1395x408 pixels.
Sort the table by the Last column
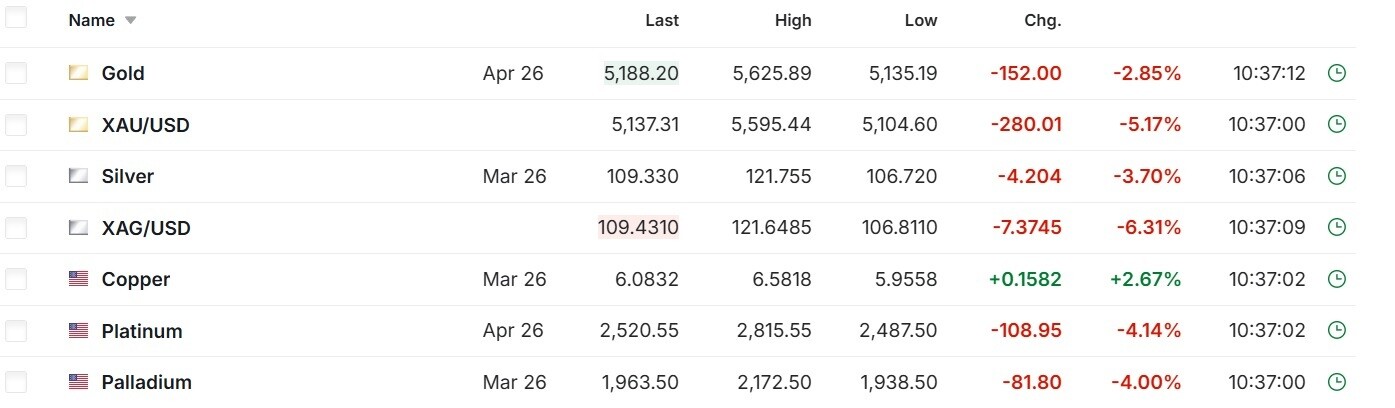661,20
